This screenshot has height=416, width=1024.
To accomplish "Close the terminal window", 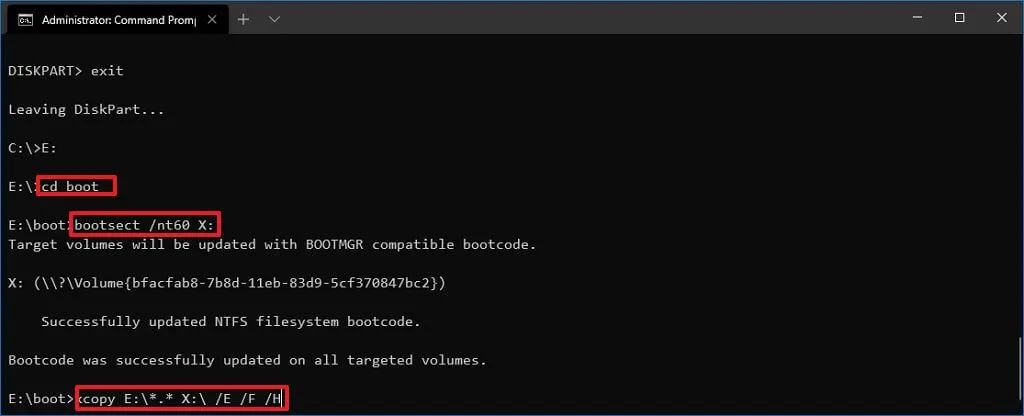I will click(x=1003, y=18).
